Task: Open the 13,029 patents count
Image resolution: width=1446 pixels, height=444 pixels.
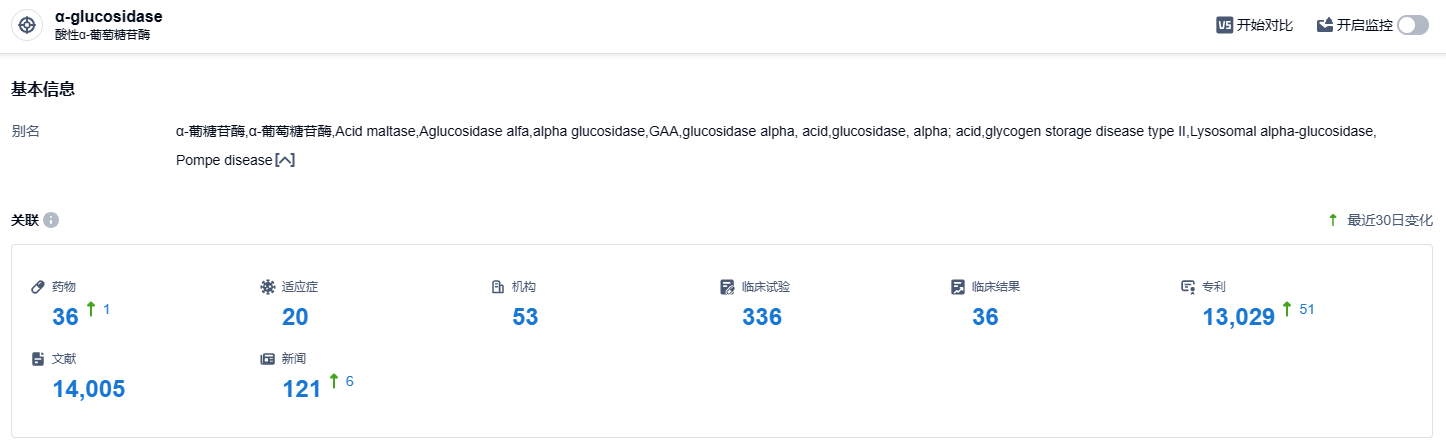Action: pyautogui.click(x=1238, y=317)
